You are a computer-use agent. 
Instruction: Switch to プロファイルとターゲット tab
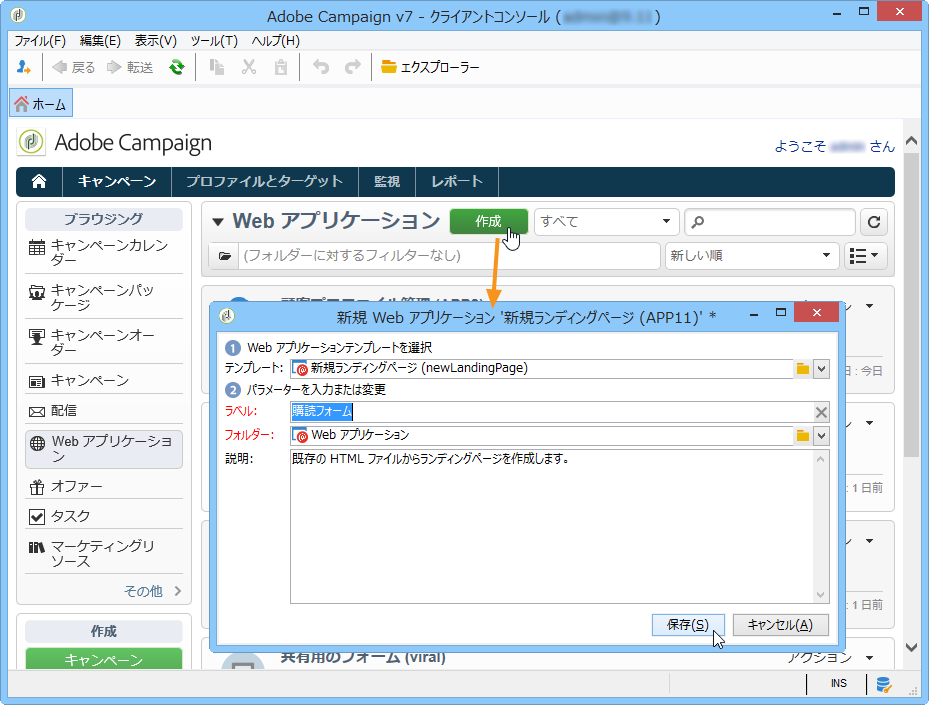265,182
